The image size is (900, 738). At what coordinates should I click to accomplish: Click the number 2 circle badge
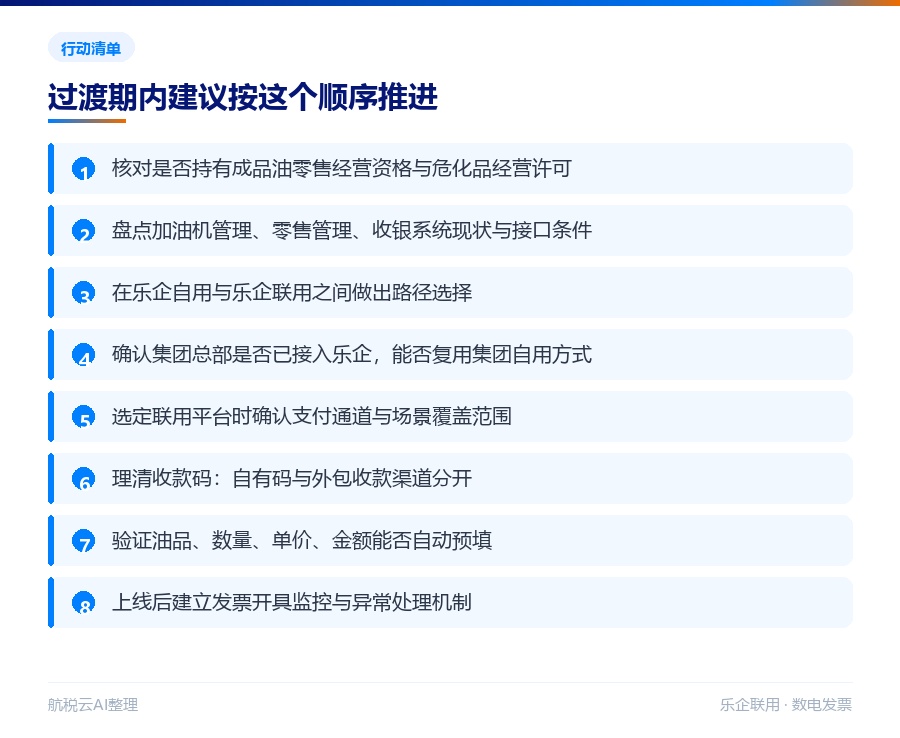[x=83, y=231]
